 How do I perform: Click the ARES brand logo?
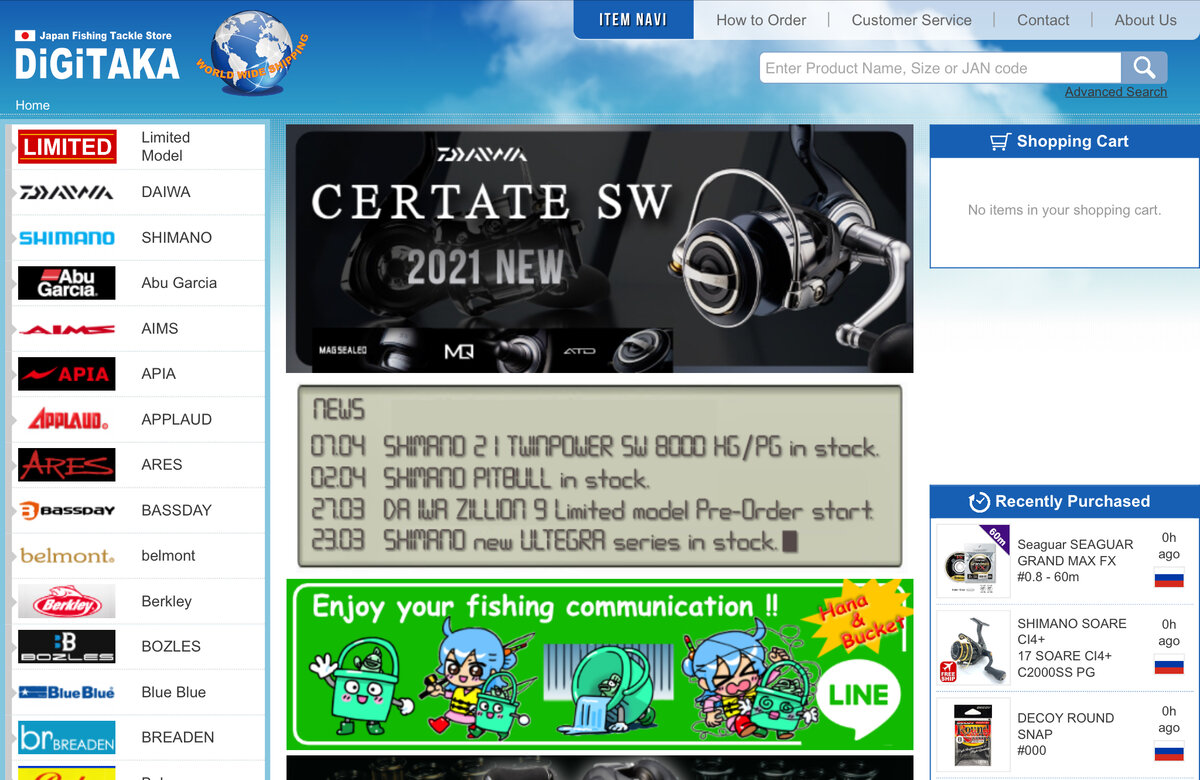[x=67, y=465]
